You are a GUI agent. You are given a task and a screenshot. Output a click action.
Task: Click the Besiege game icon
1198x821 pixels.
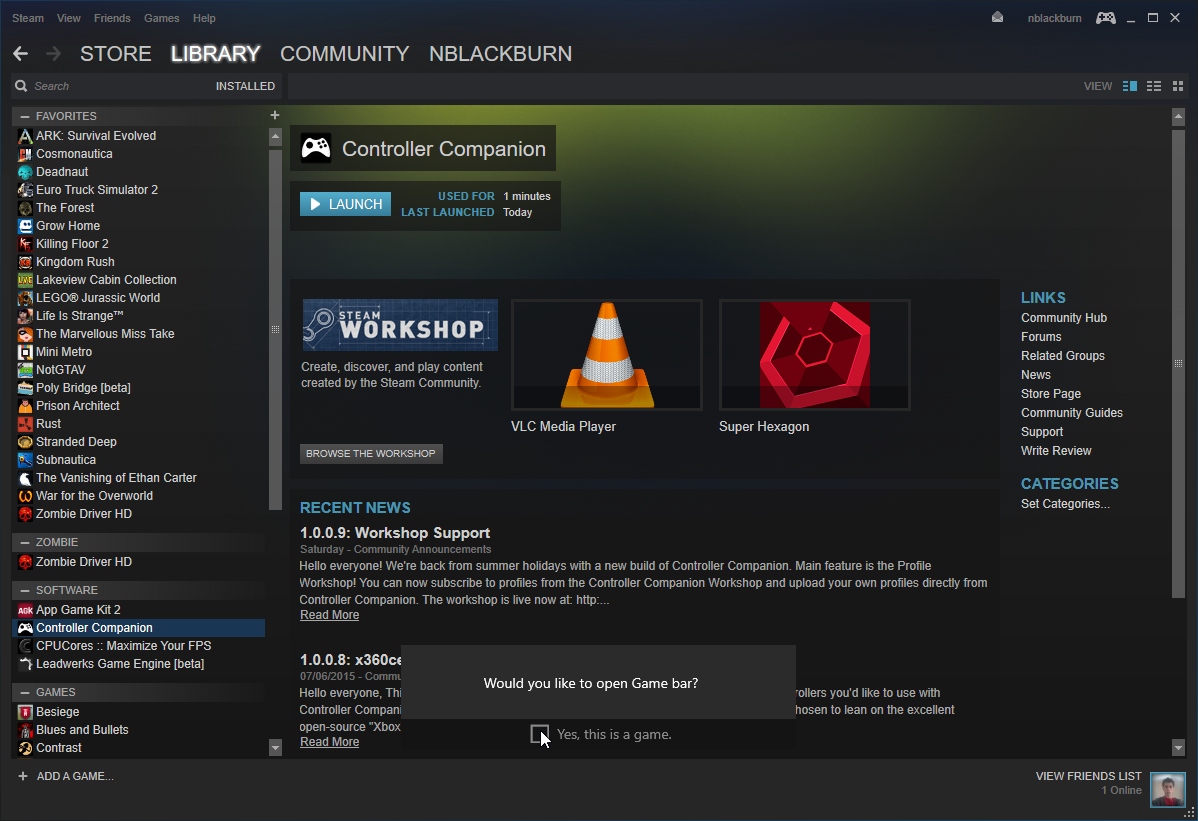[25, 712]
